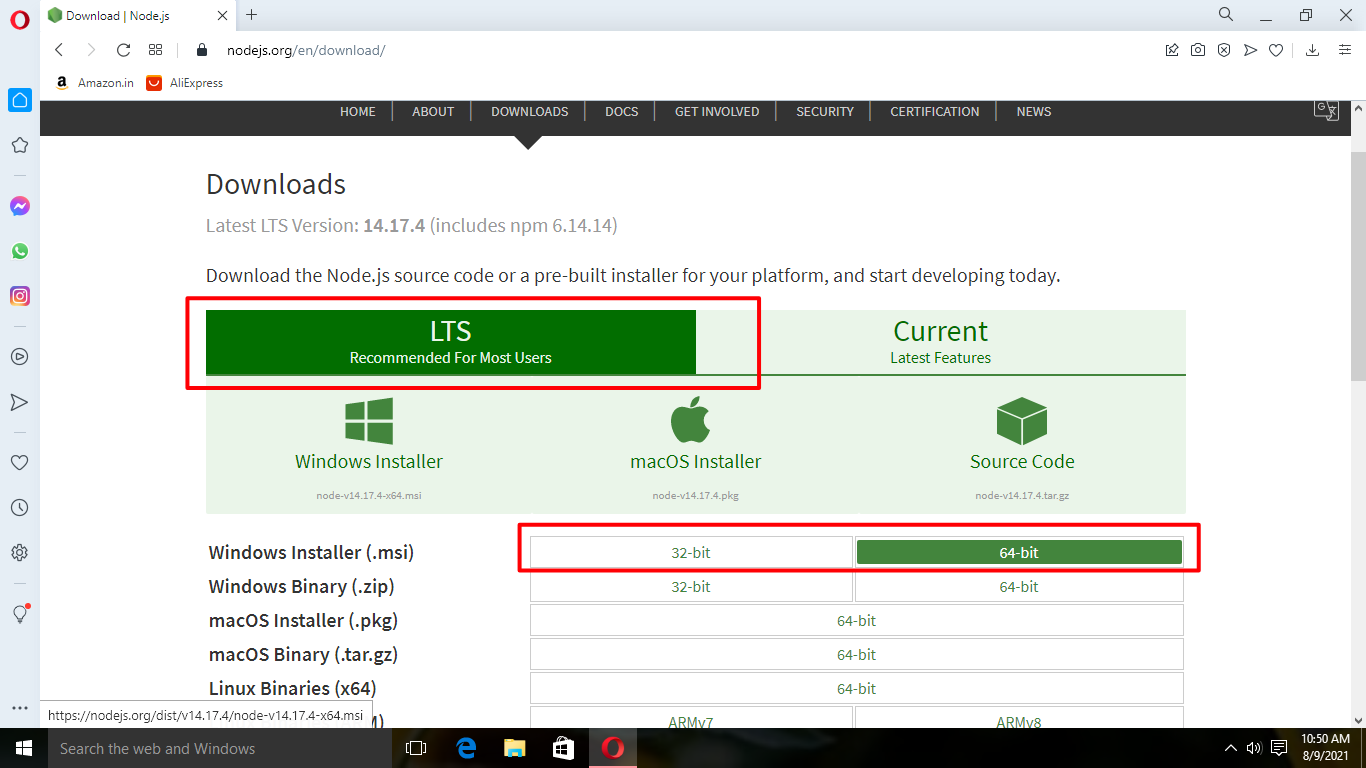This screenshot has width=1366, height=768.
Task: Open sidebar three-dots setup menu
Action: [x=20, y=708]
